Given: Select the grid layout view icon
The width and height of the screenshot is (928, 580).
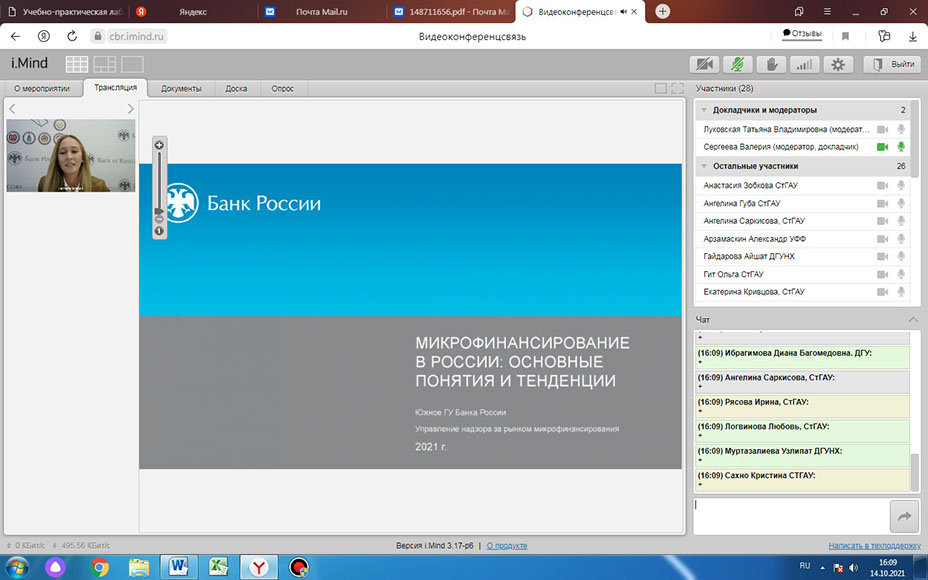Looking at the screenshot, I should [x=77, y=64].
